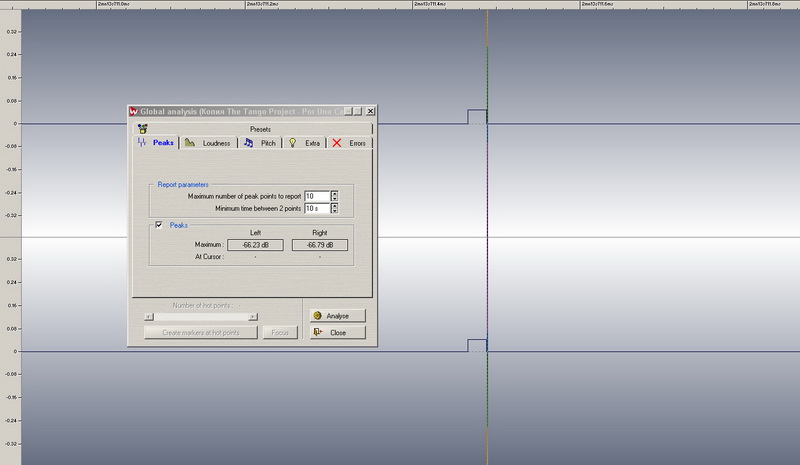Image resolution: width=800 pixels, height=465 pixels.
Task: Click the hot points scrollbar track
Action: pyautogui.click(x=201, y=317)
